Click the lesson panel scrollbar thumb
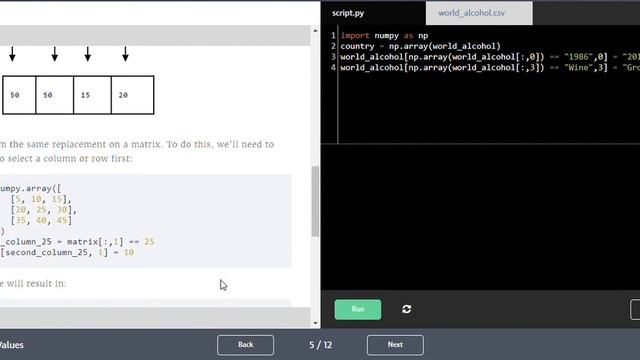This screenshot has width=640, height=360. pos(315,201)
